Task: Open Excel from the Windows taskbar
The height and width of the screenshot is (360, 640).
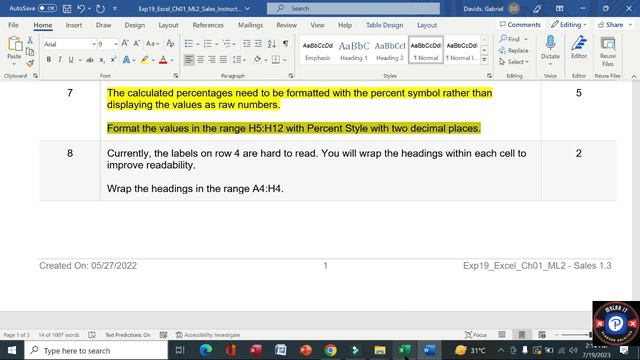Action: (404, 350)
